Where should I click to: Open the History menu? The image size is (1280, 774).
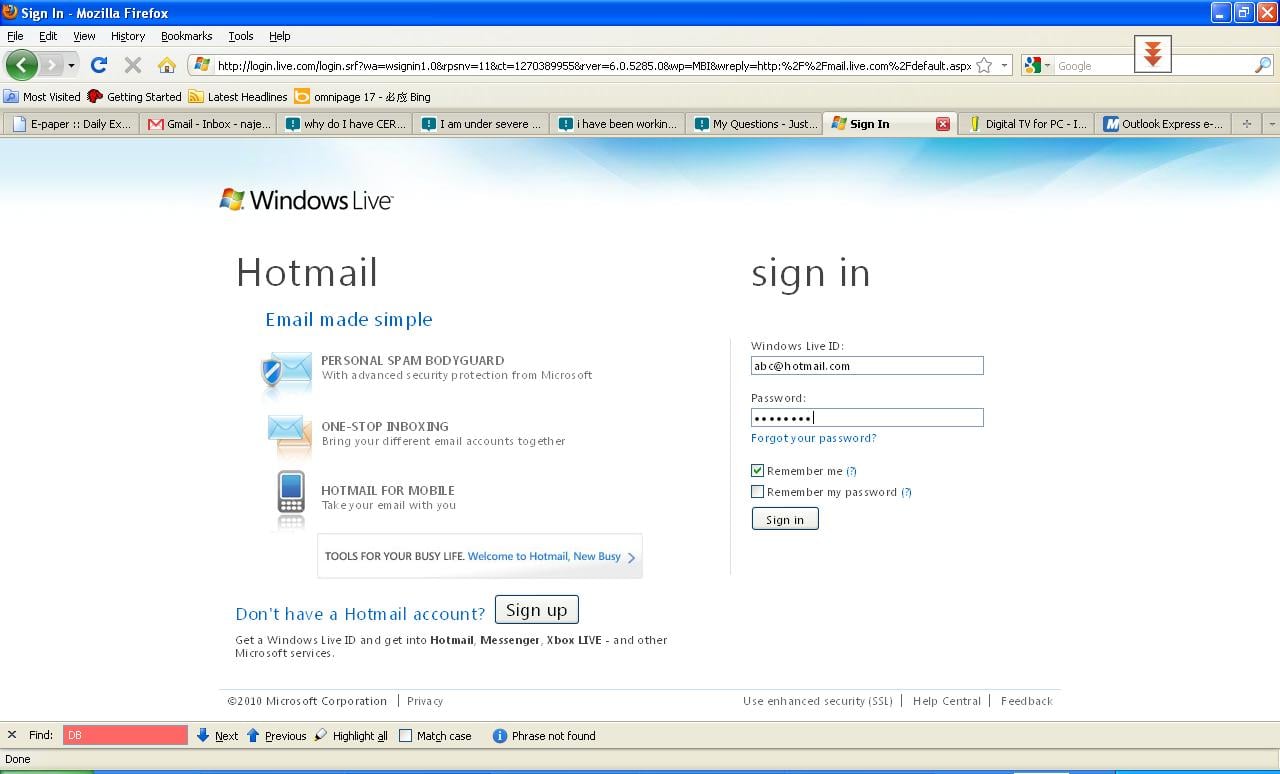128,36
